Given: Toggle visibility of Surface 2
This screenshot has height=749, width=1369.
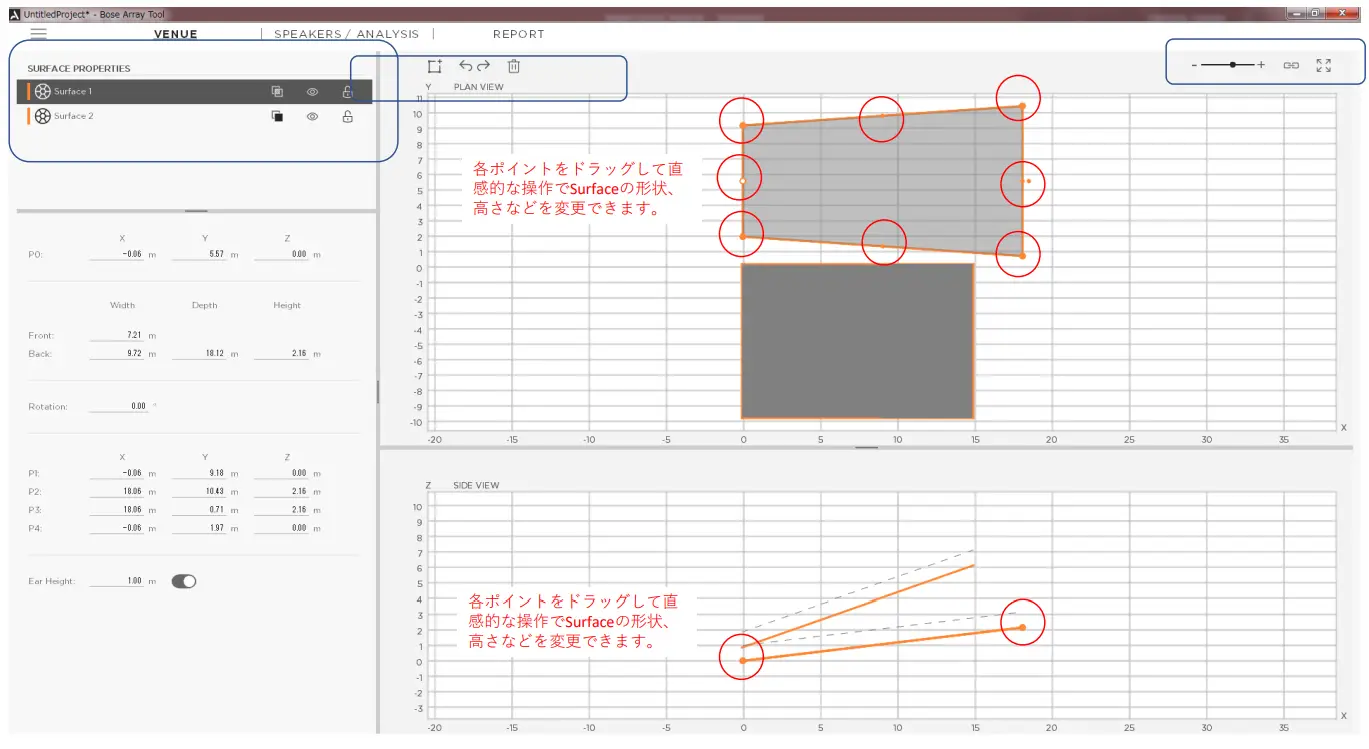Looking at the screenshot, I should coord(312,116).
